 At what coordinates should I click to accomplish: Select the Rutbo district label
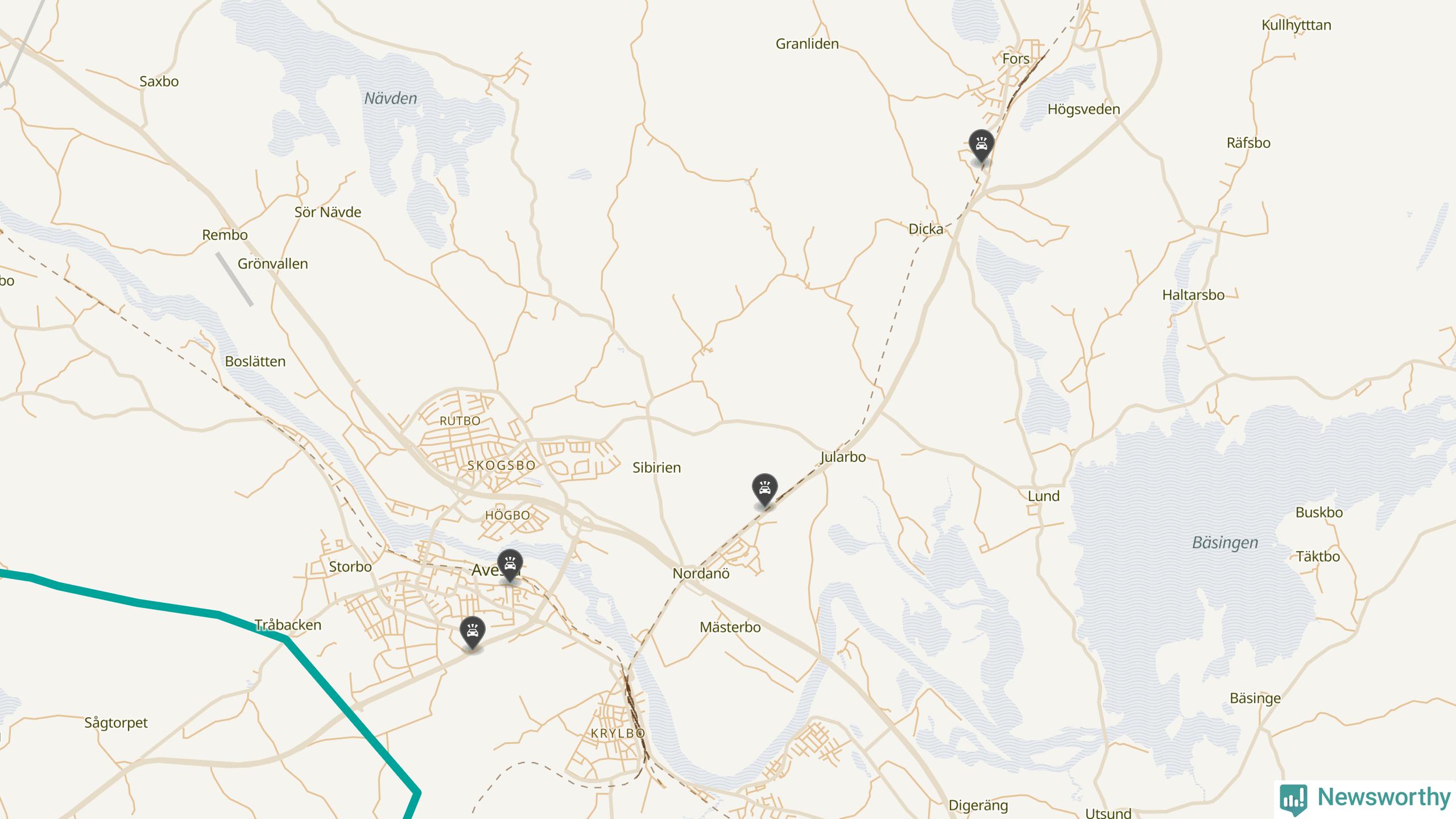(460, 421)
